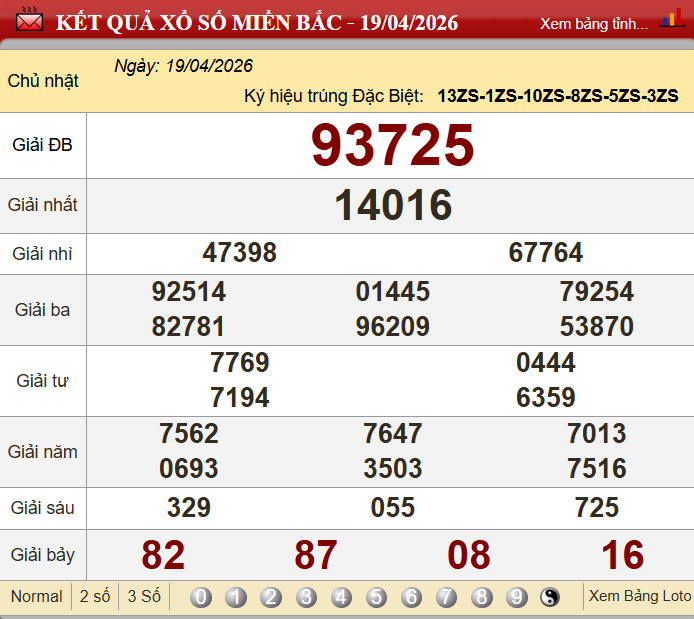Switch to 3 Số view

[144, 596]
